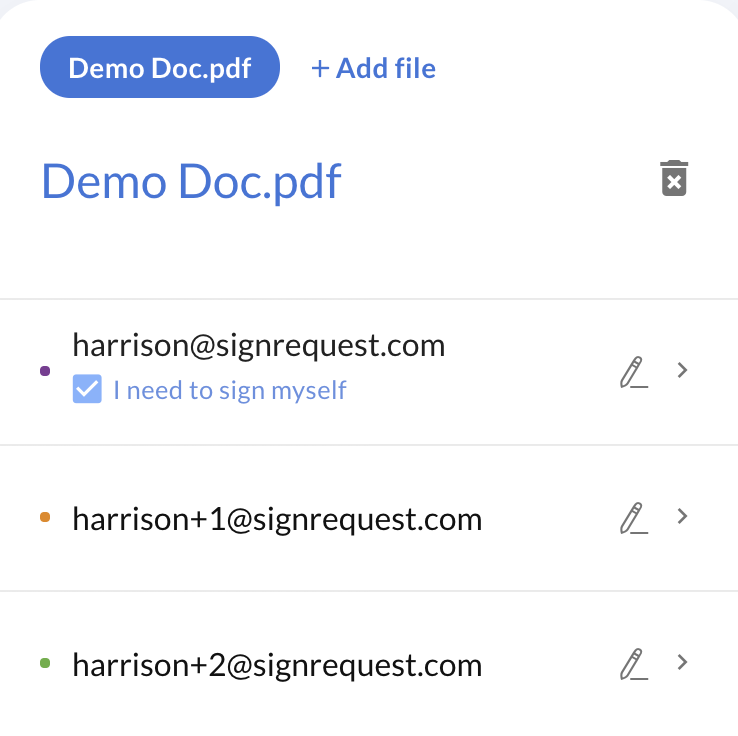
Task: Click the pencil icon for harrison@signrequest.com
Action: 634,372
